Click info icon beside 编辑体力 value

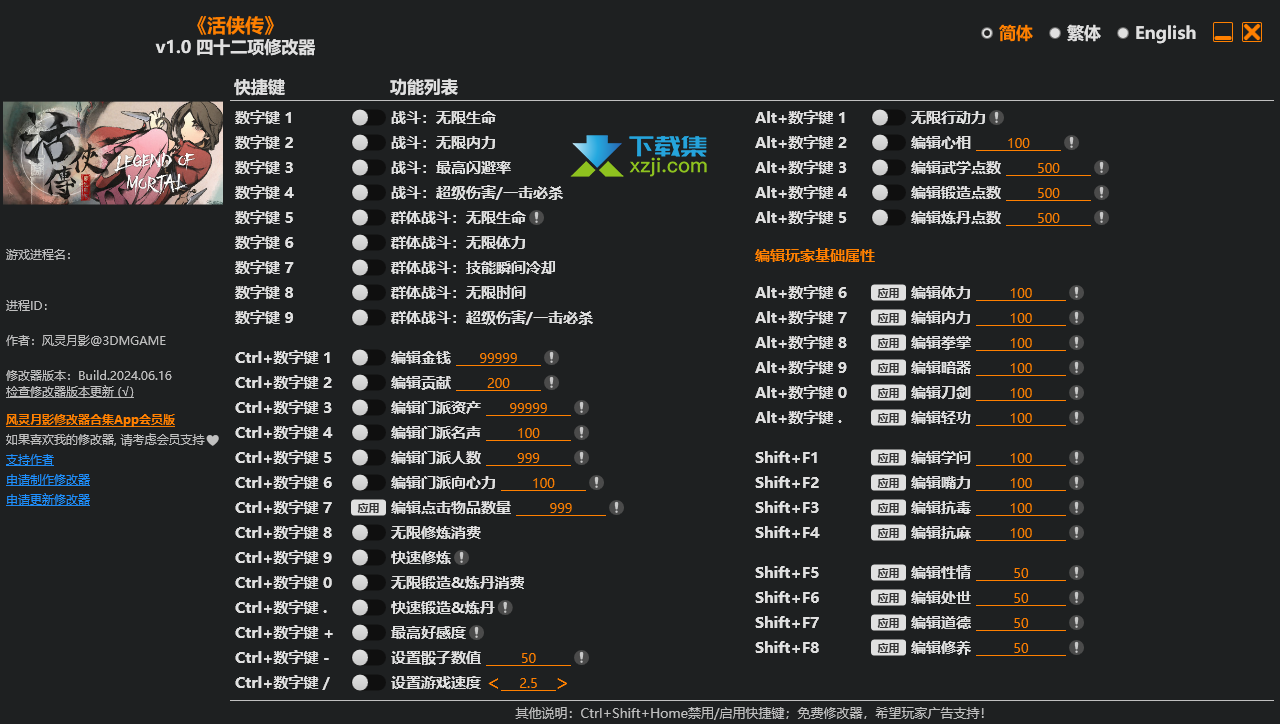(x=1076, y=293)
